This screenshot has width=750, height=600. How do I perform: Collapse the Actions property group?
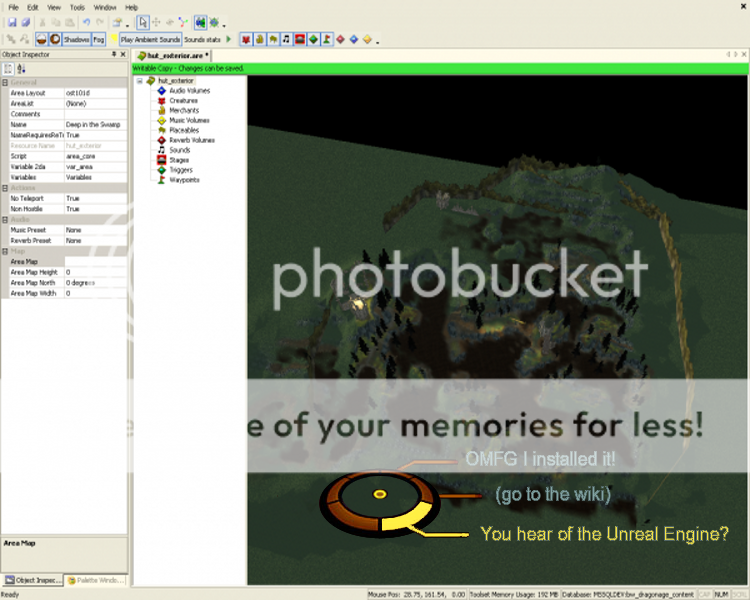click(x=5, y=188)
